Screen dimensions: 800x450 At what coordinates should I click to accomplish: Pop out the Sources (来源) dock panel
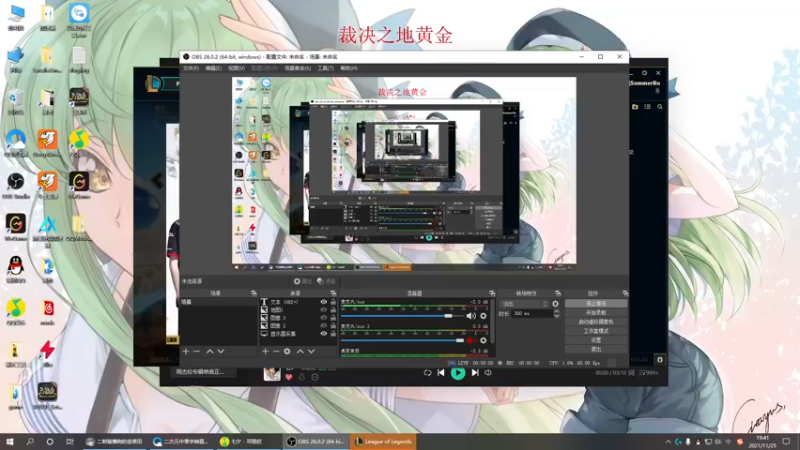click(x=333, y=293)
